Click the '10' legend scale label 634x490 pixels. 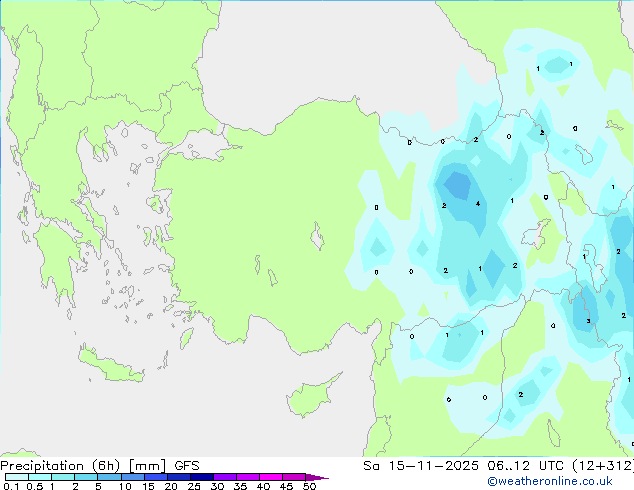tap(125, 486)
